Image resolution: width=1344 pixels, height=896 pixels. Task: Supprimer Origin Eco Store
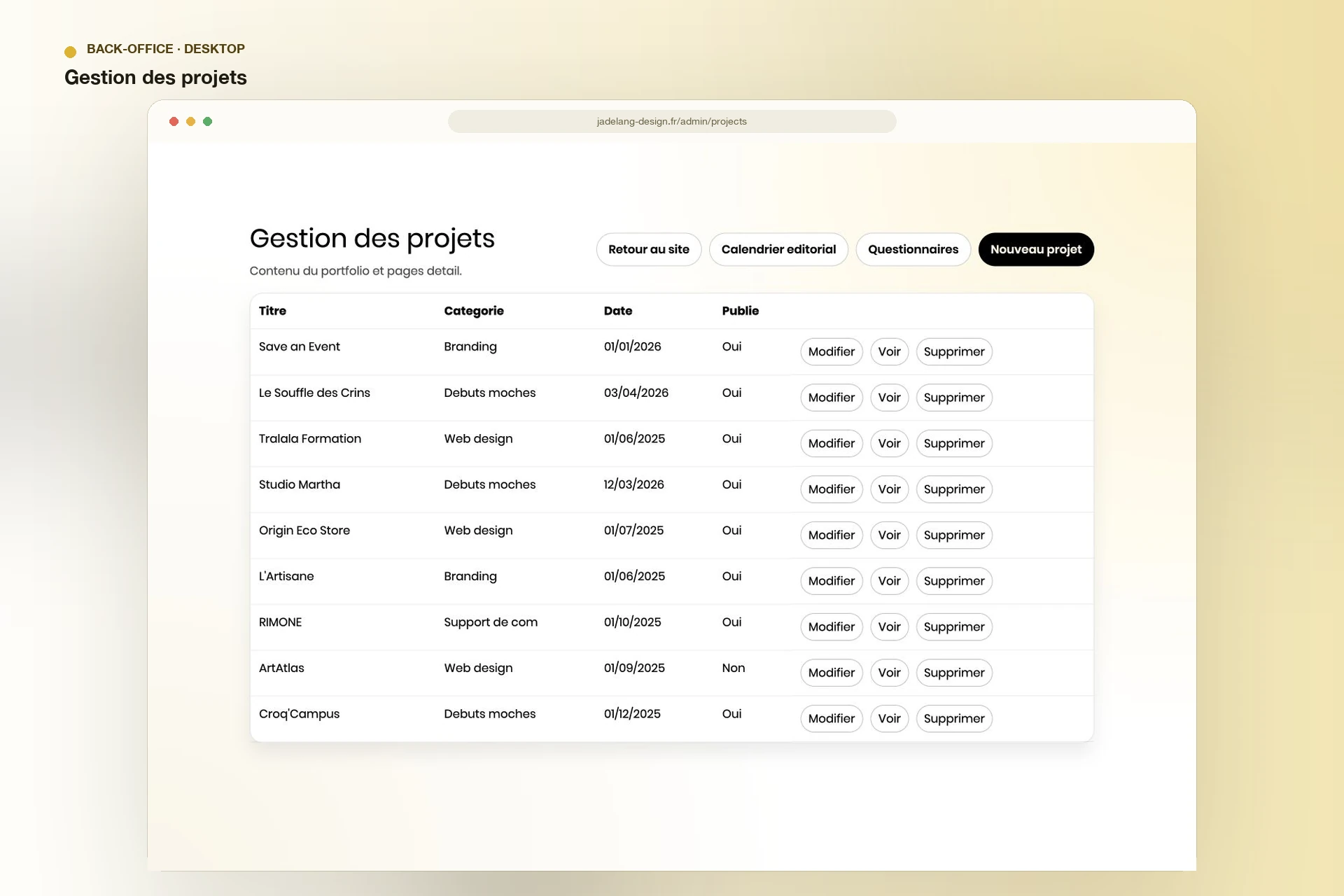[954, 535]
